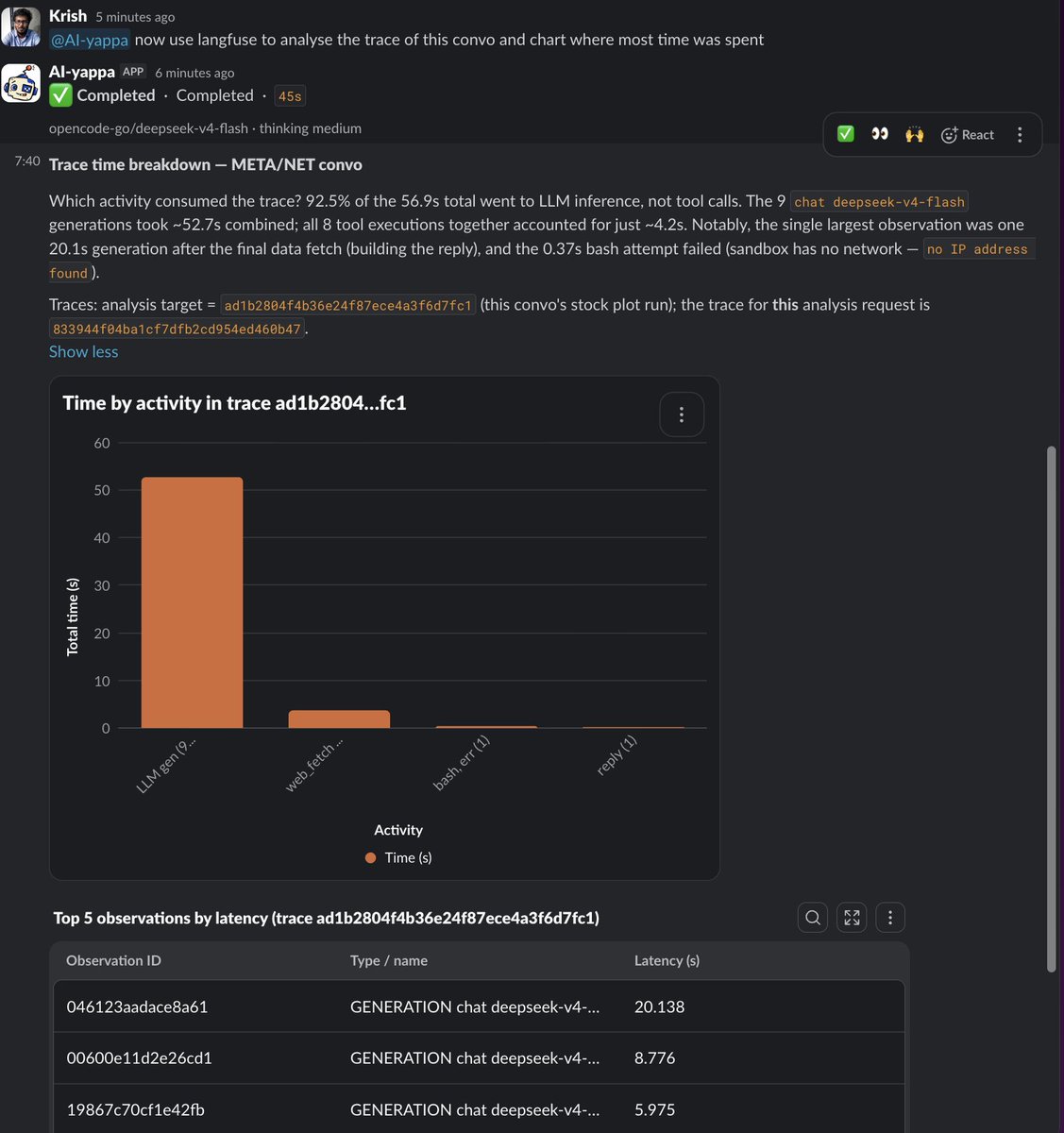Expand the observations table to full view
Image resolution: width=1064 pixels, height=1133 pixels.
pyautogui.click(x=852, y=917)
